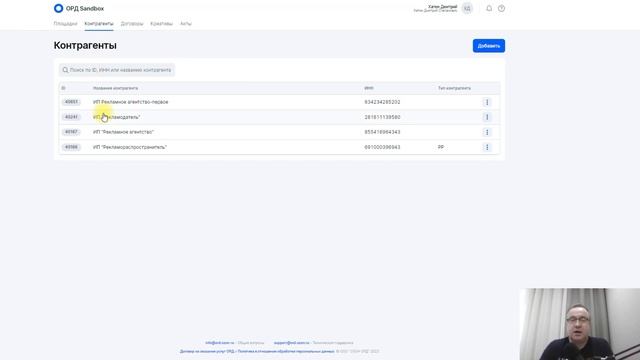The image size is (640, 360).
Task: Click the user name in the header
Action: tap(442, 7)
